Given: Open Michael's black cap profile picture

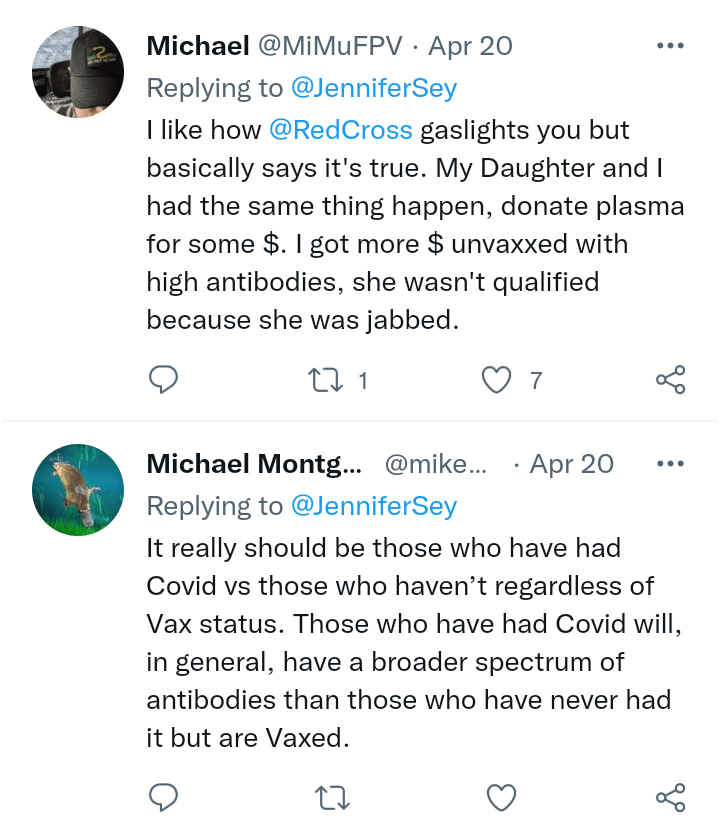Looking at the screenshot, I should [78, 72].
